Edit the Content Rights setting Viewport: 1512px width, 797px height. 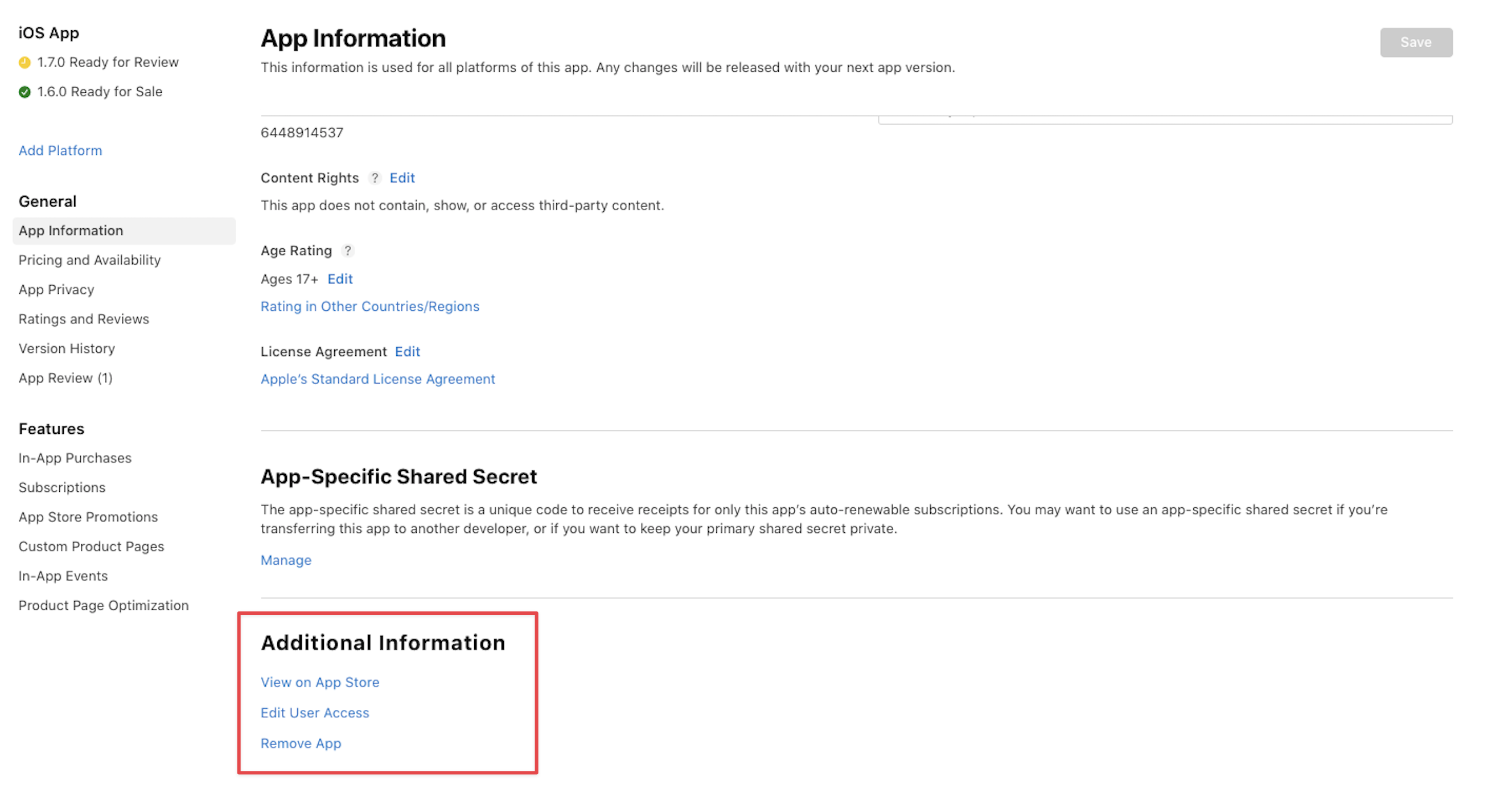pyautogui.click(x=402, y=178)
